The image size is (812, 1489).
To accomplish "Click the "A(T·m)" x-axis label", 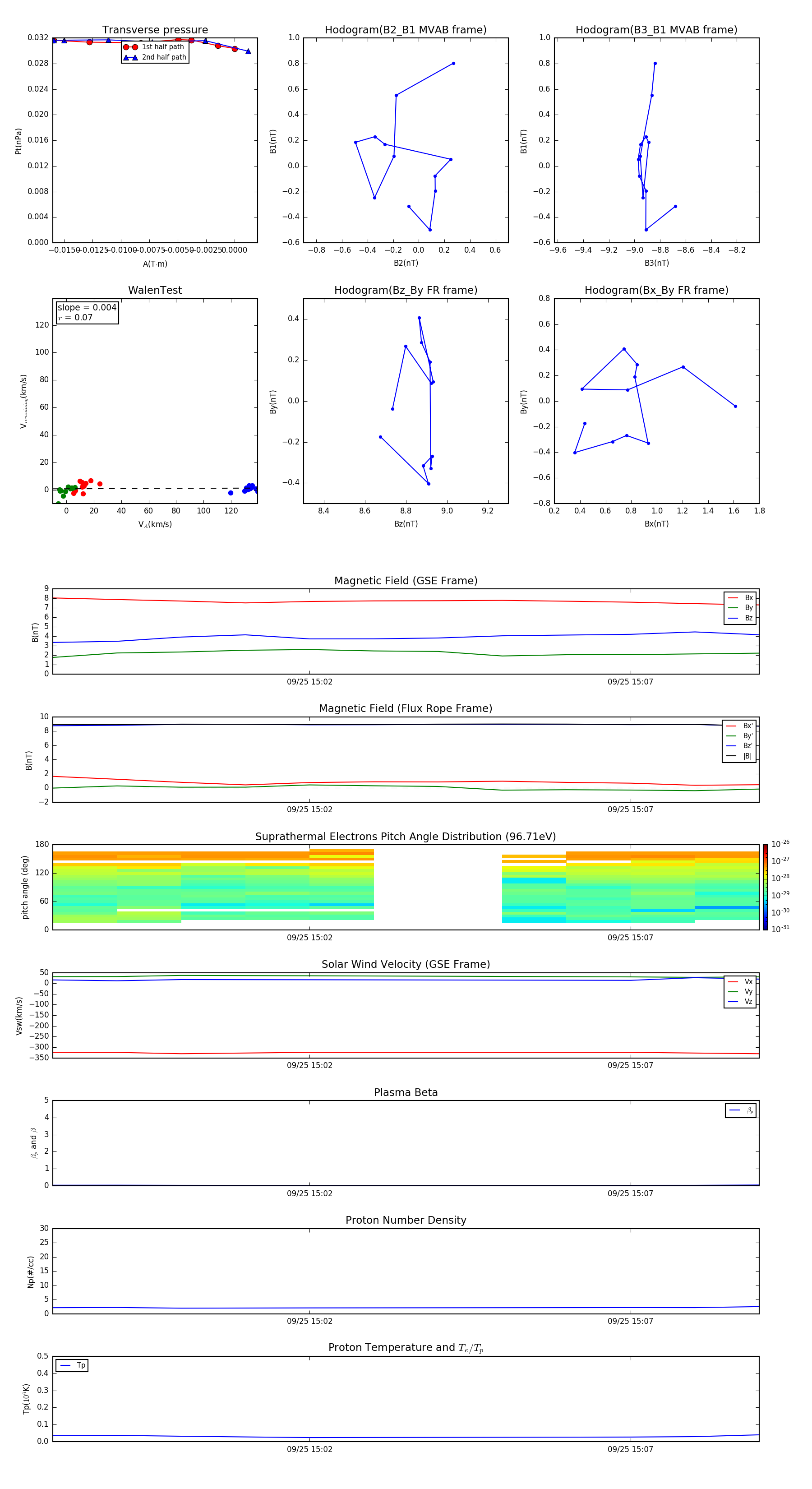I will [155, 264].
